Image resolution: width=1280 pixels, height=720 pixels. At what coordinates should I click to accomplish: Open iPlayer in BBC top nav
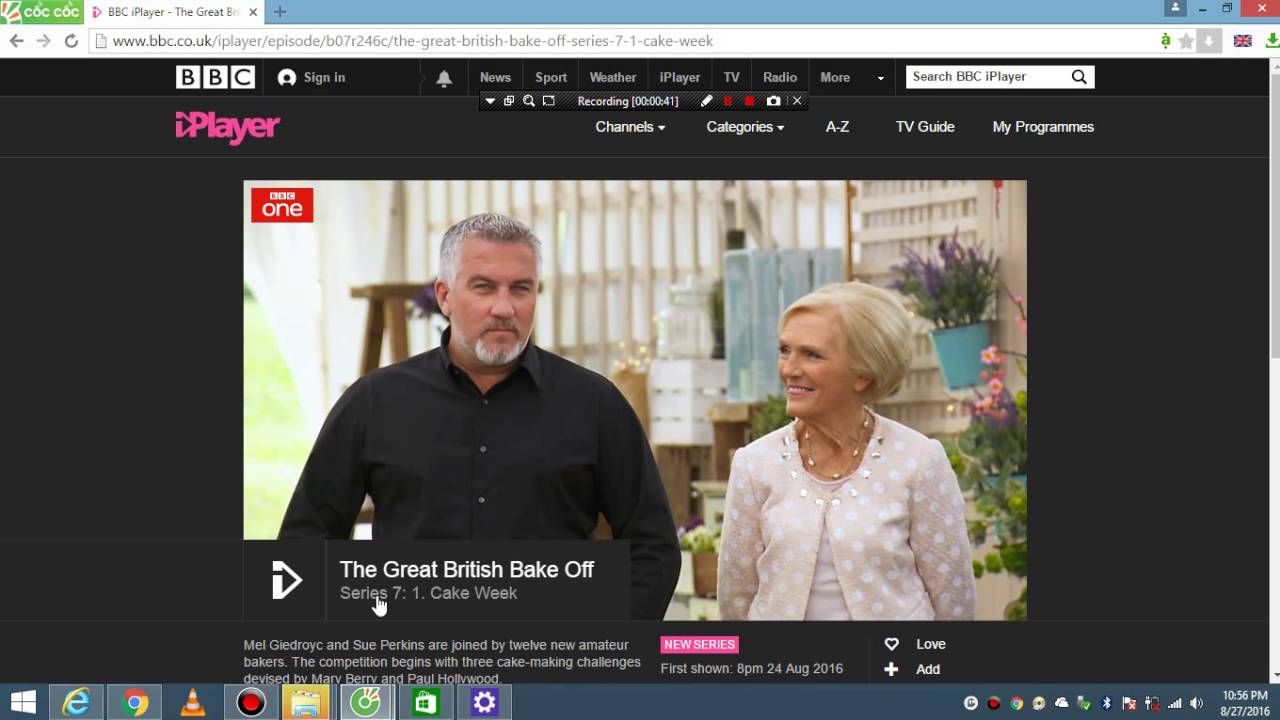point(680,77)
